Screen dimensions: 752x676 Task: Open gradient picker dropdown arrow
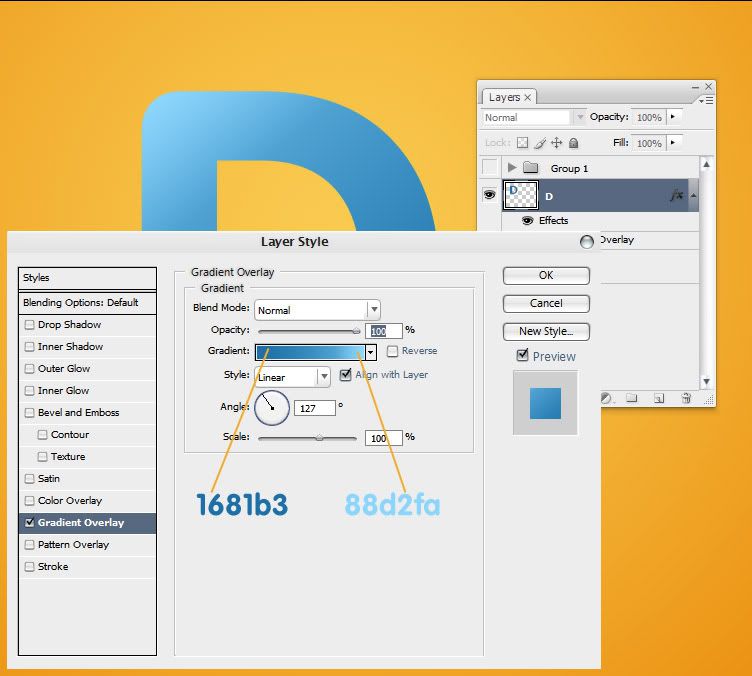[371, 352]
